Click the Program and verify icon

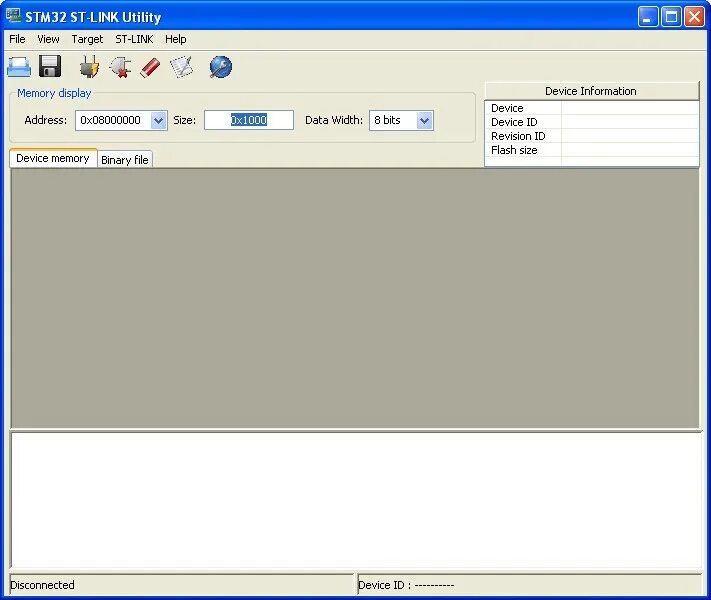click(x=181, y=67)
